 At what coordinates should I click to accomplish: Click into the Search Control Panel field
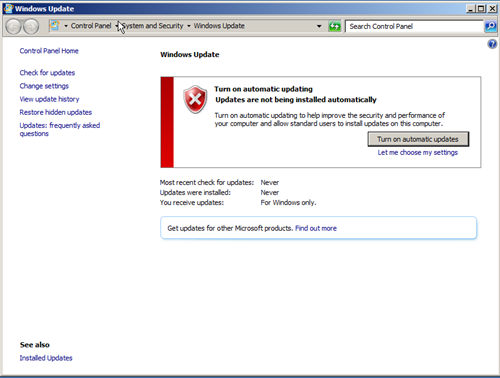click(x=414, y=26)
